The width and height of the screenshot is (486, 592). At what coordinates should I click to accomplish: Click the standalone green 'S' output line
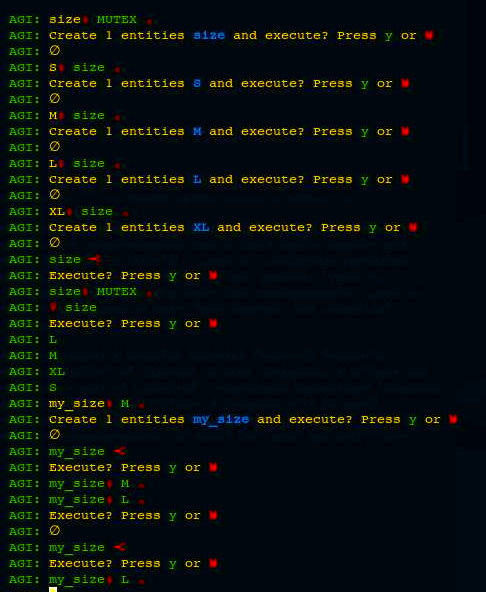[x=53, y=387]
